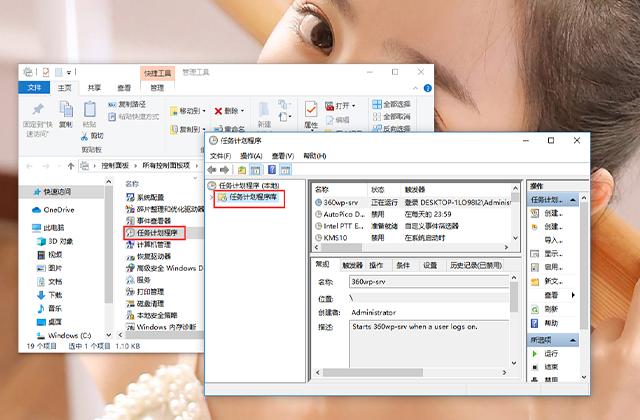Viewport: 640px width, 420px height.
Task: Open 文件(F) menu in Task Scheduler
Action: 220,156
